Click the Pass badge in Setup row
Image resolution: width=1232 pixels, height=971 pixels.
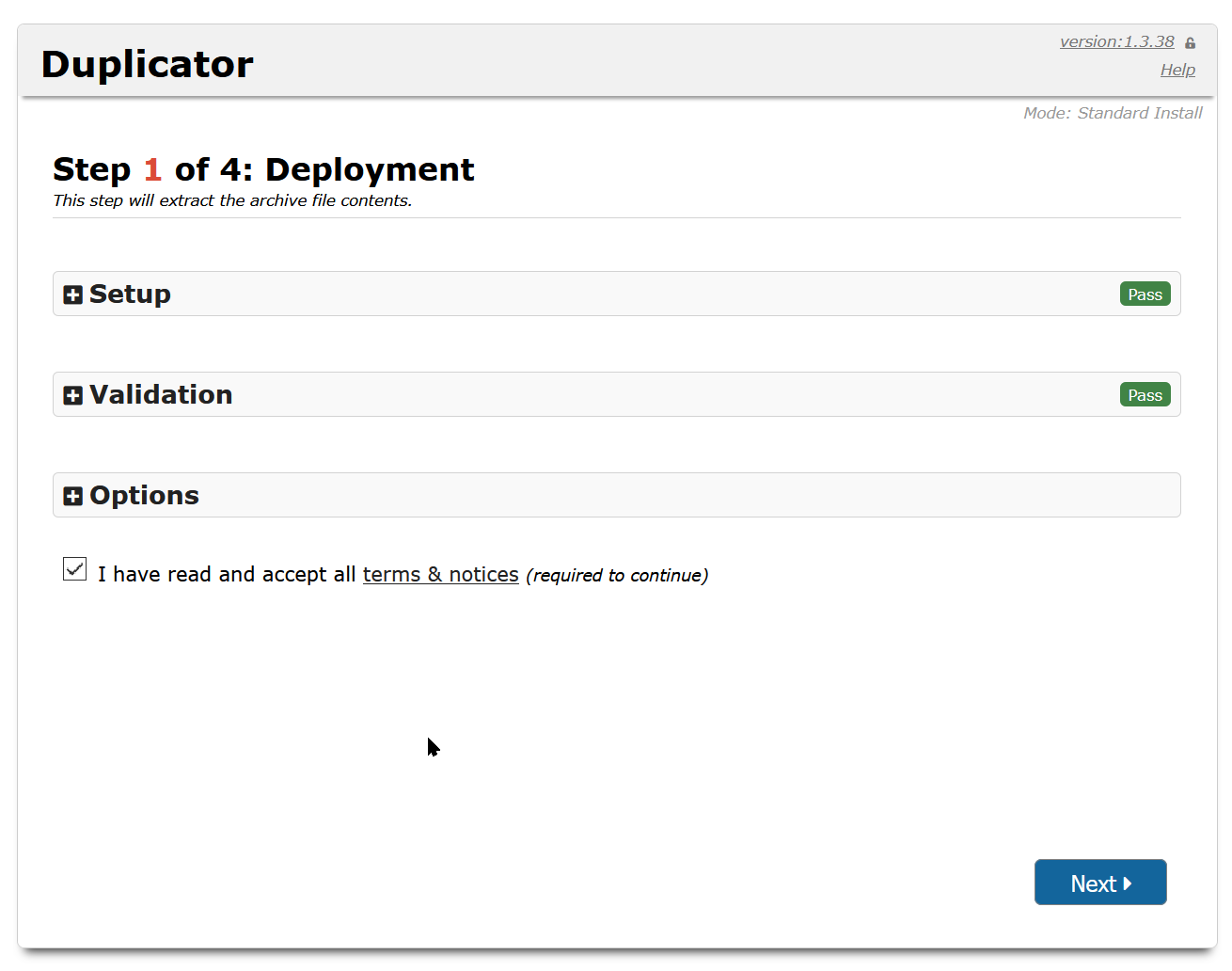pyautogui.click(x=1145, y=294)
